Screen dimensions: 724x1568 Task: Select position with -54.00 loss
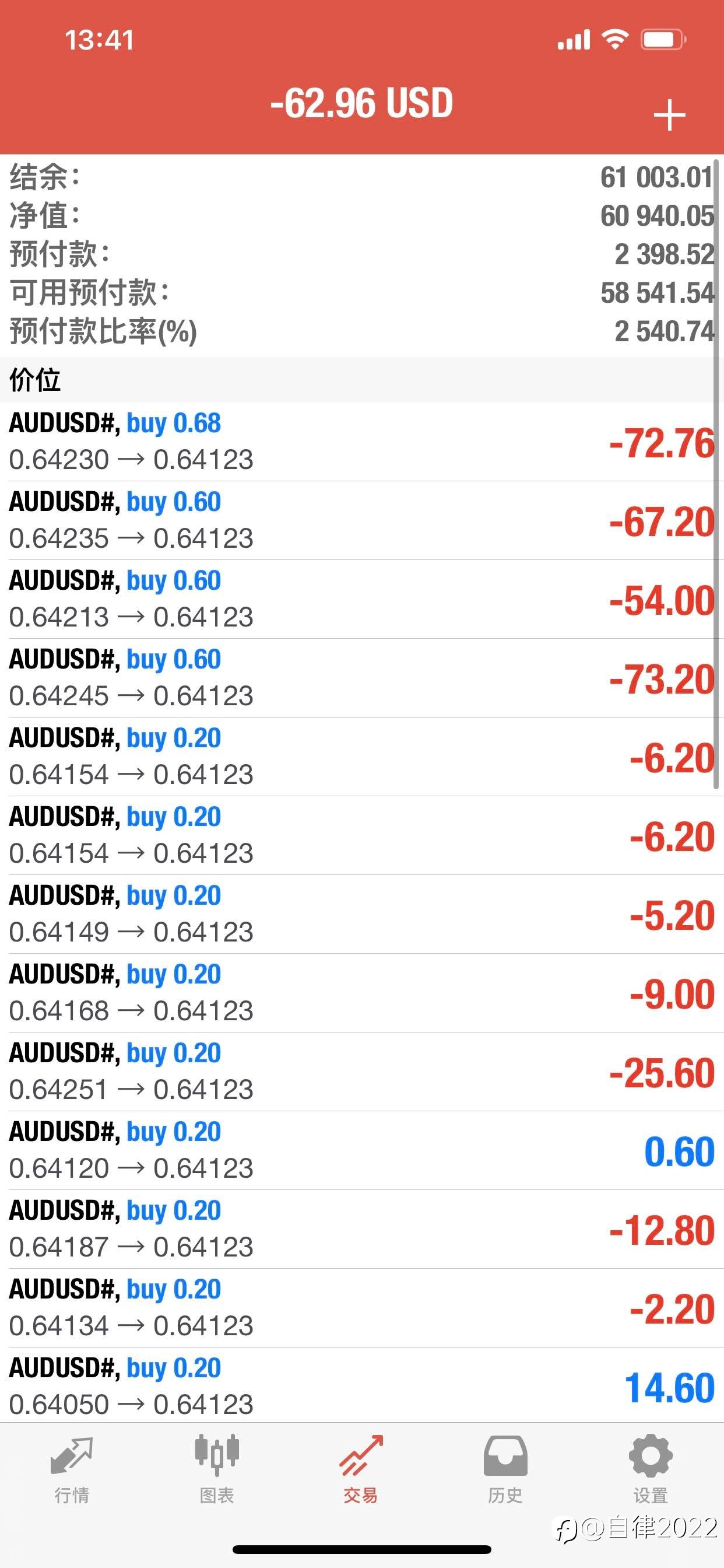point(362,599)
